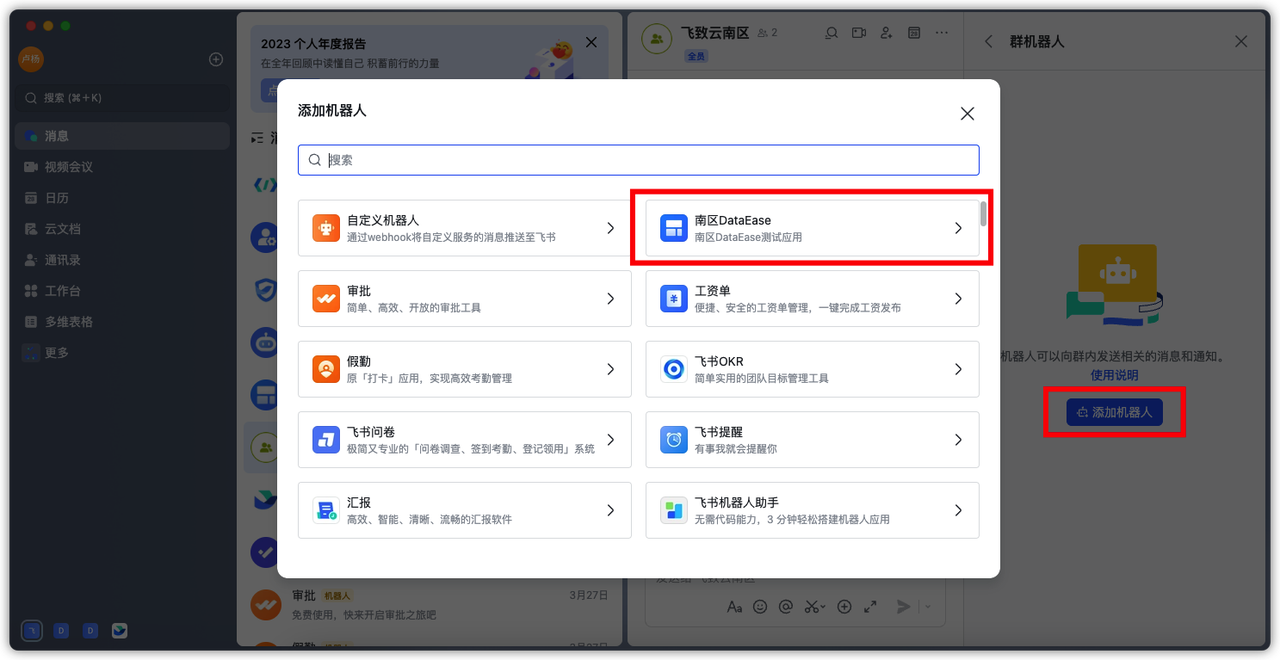This screenshot has height=660, width=1280.
Task: Click the 添加机器人 button in side panel
Action: [1114, 412]
